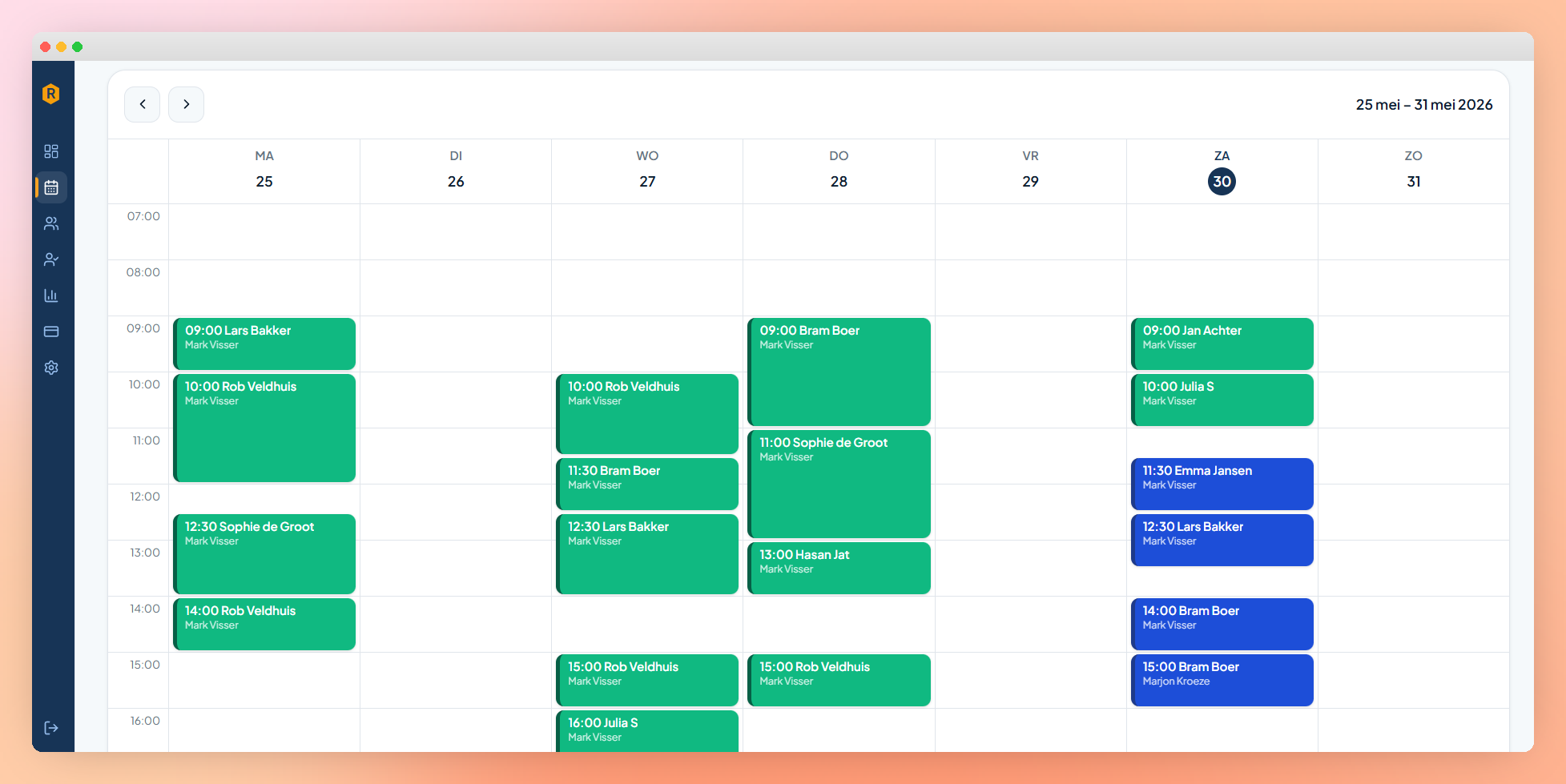Image resolution: width=1566 pixels, height=784 pixels.
Task: Open the dashboard grid icon in the sidebar
Action: point(51,151)
